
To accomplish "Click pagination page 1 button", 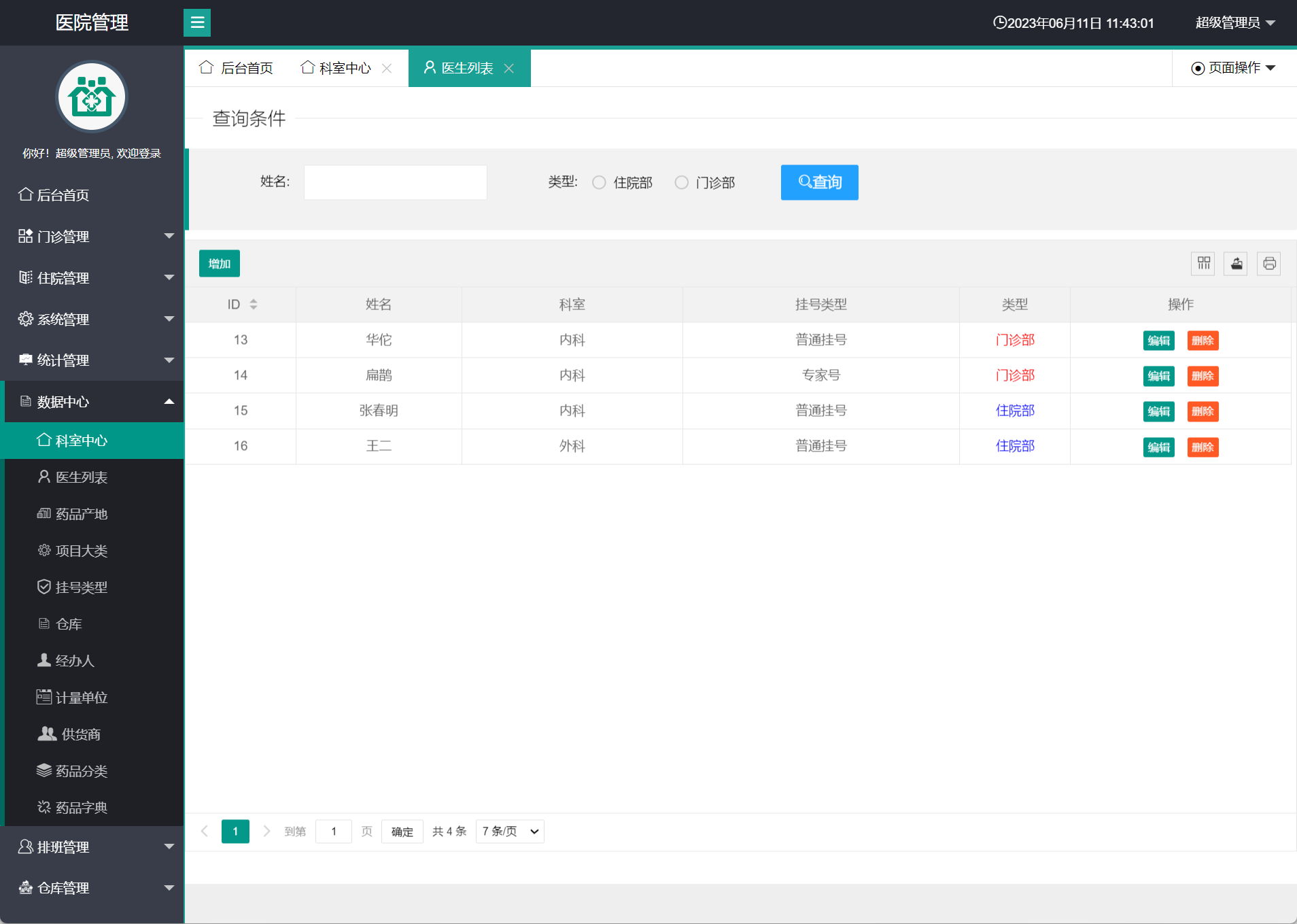I will click(x=235, y=832).
